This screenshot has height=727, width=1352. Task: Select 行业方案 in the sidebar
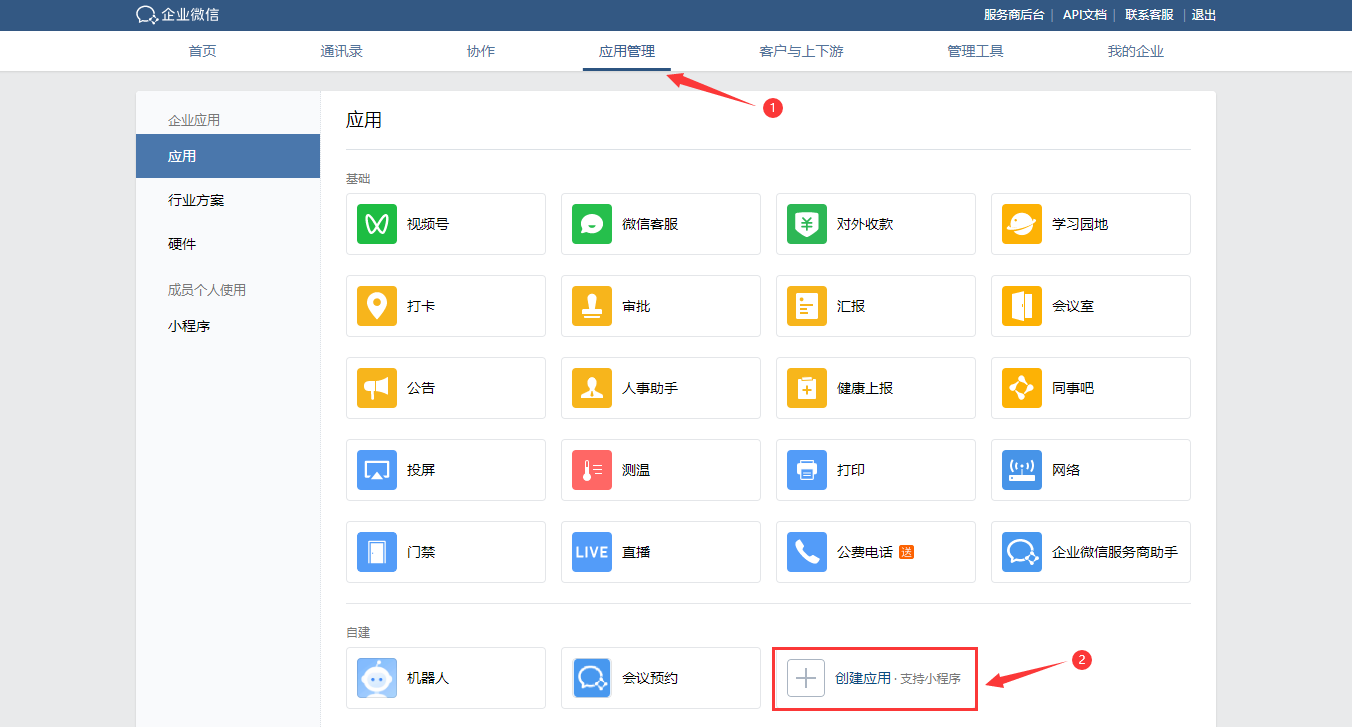[x=196, y=200]
